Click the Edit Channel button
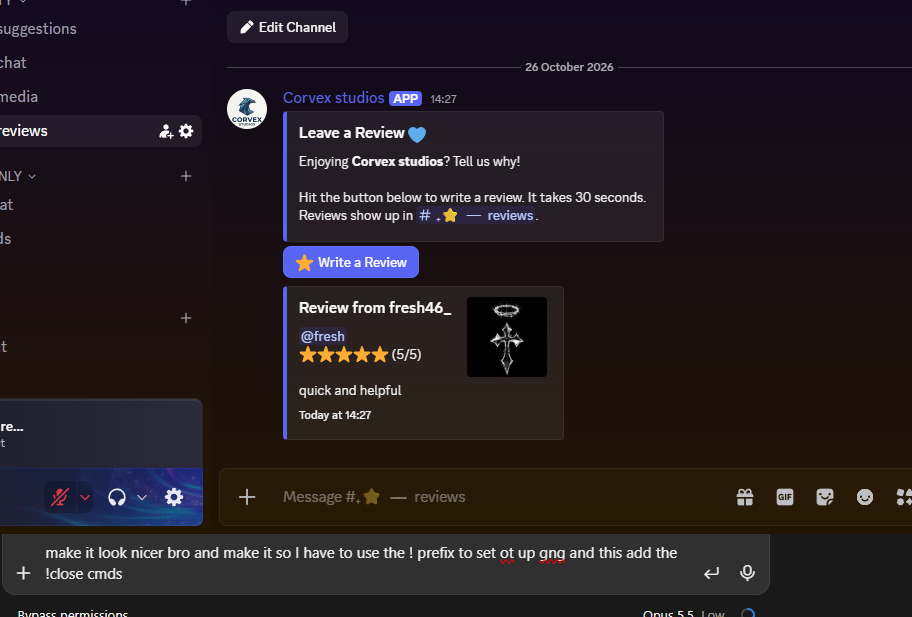Viewport: 912px width, 617px height. (x=287, y=27)
